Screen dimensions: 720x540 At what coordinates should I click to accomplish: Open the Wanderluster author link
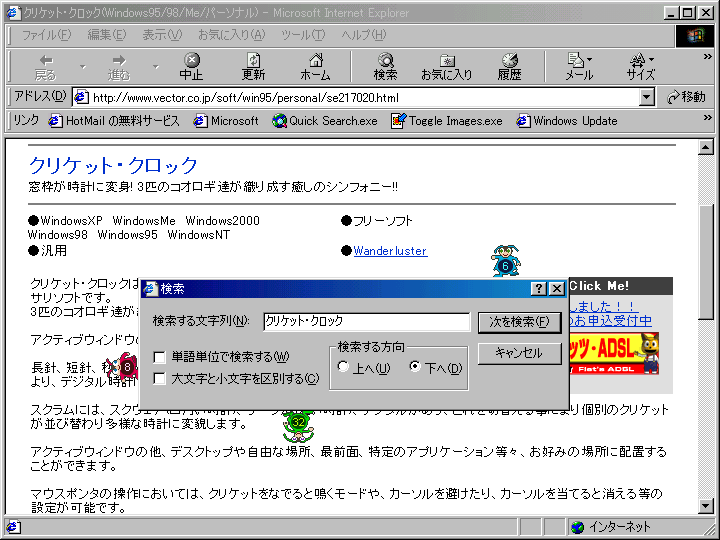390,251
